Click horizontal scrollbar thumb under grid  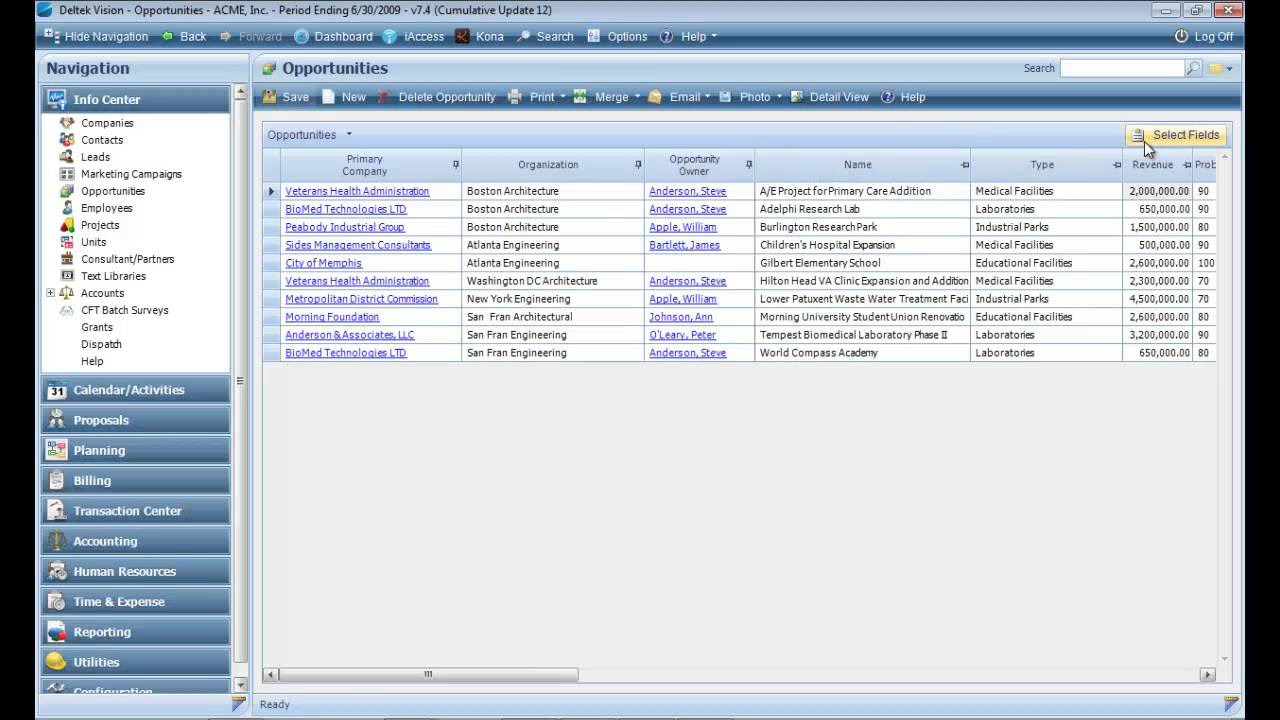pyautogui.click(x=427, y=674)
